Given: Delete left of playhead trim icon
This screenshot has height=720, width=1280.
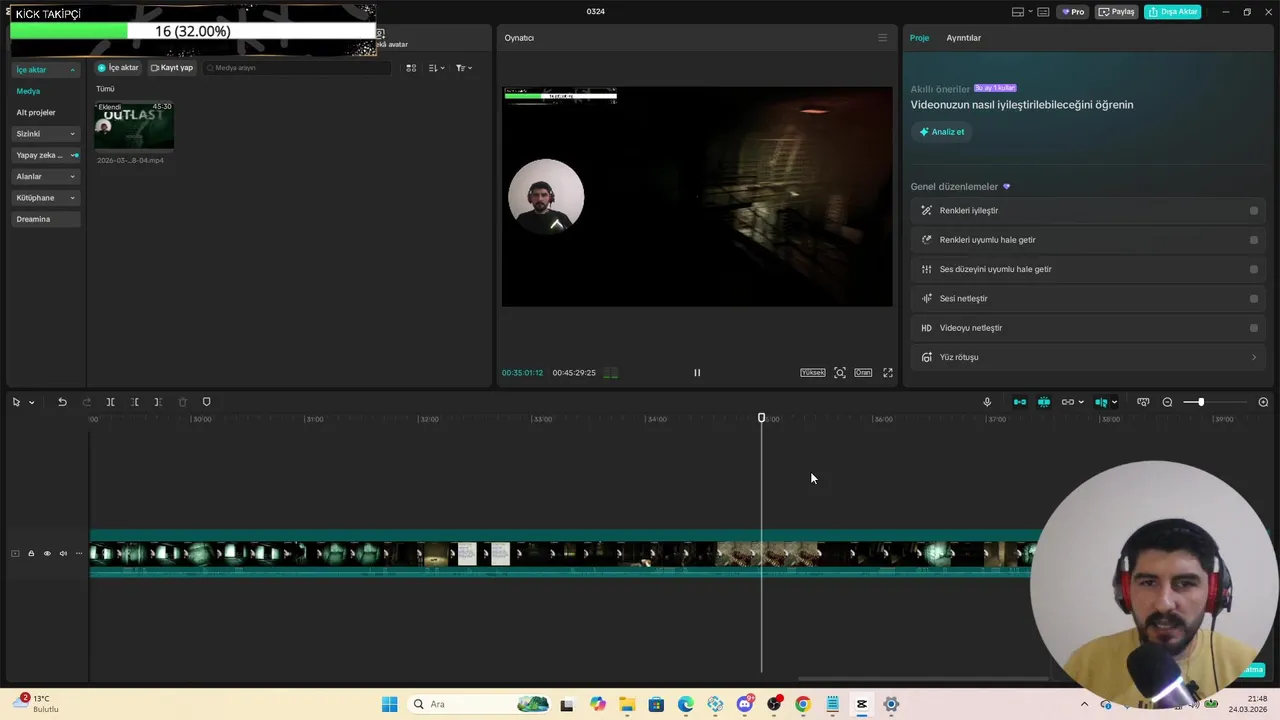Looking at the screenshot, I should (134, 402).
